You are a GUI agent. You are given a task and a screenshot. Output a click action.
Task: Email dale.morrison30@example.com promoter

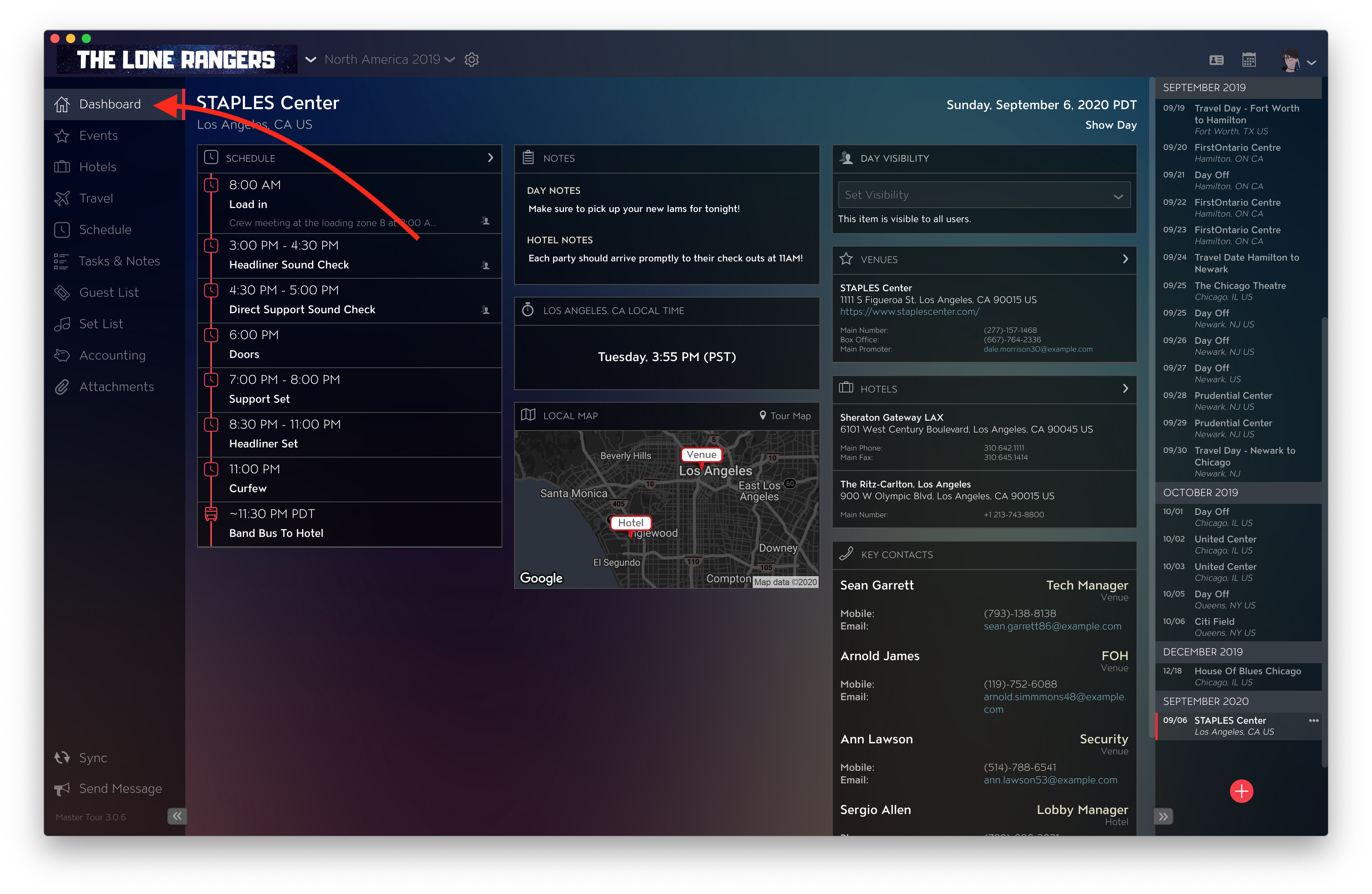[1038, 349]
